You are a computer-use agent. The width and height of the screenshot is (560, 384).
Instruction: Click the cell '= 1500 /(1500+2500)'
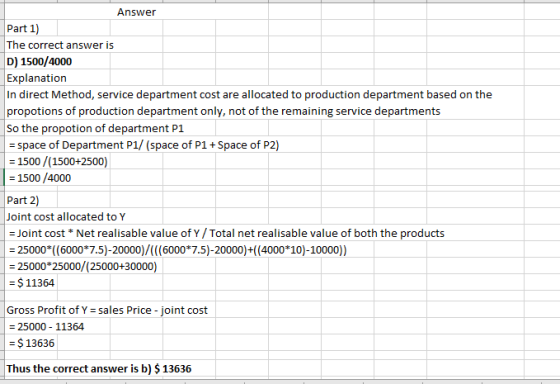(x=58, y=161)
